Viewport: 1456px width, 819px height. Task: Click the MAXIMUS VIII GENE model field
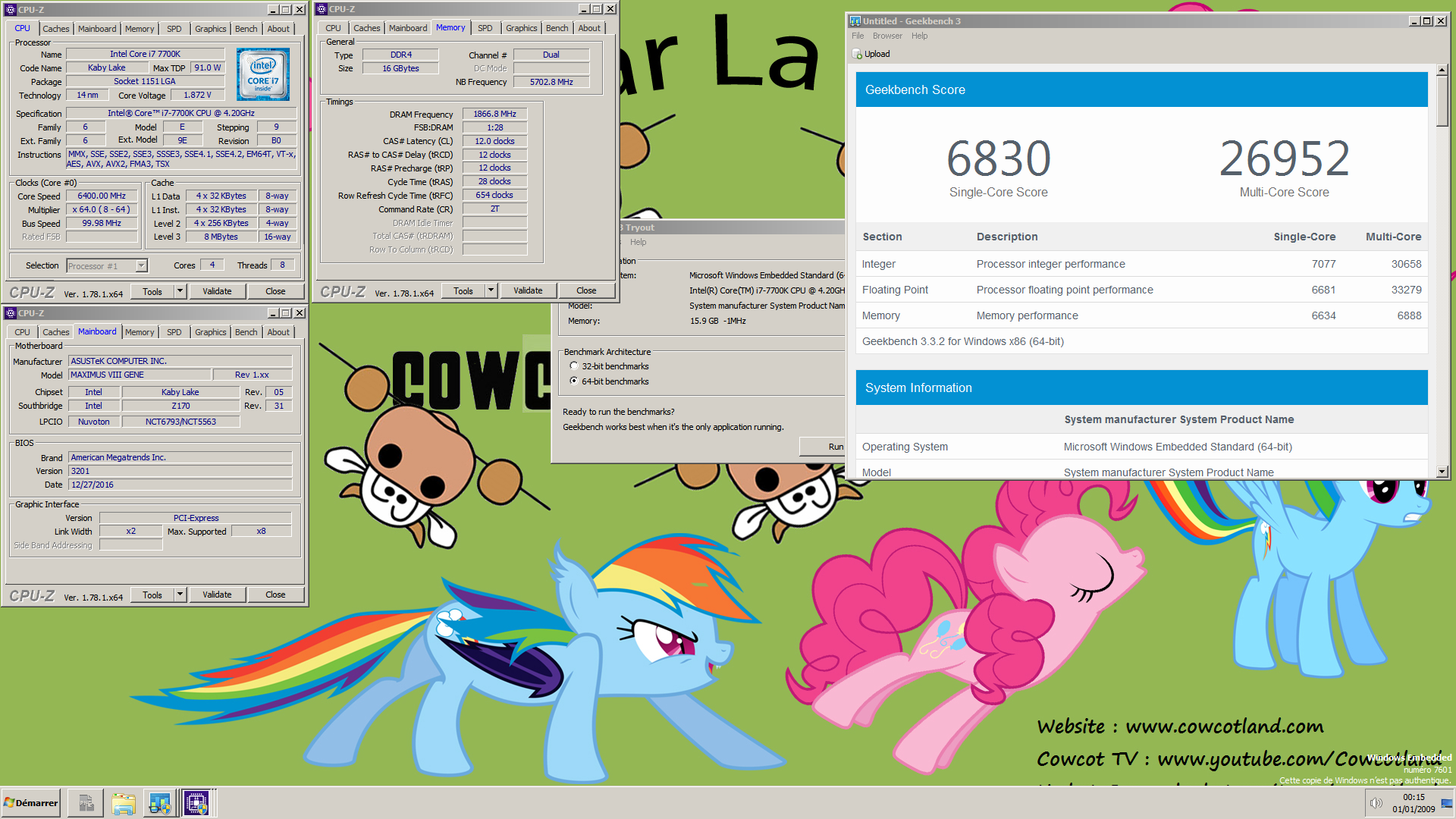pyautogui.click(x=140, y=375)
